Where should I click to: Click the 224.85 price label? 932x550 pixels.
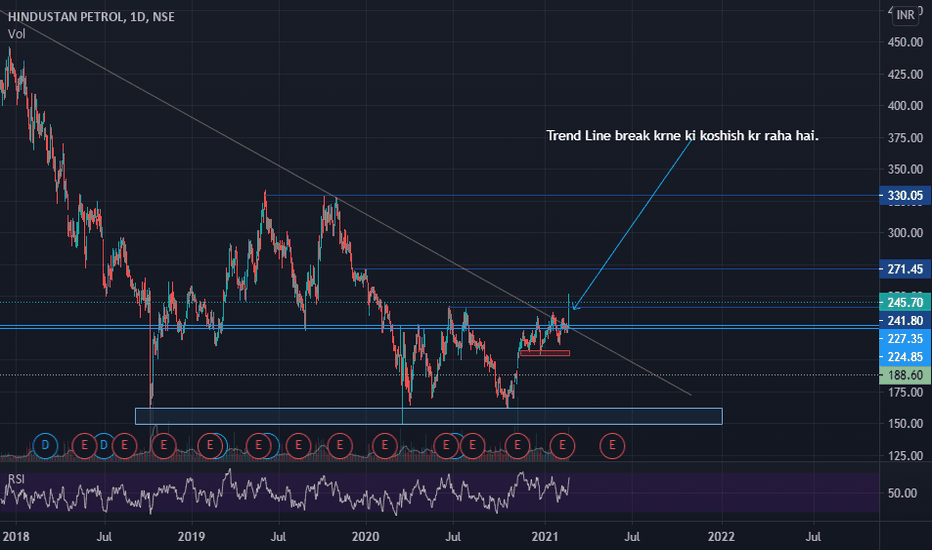pyautogui.click(x=905, y=357)
